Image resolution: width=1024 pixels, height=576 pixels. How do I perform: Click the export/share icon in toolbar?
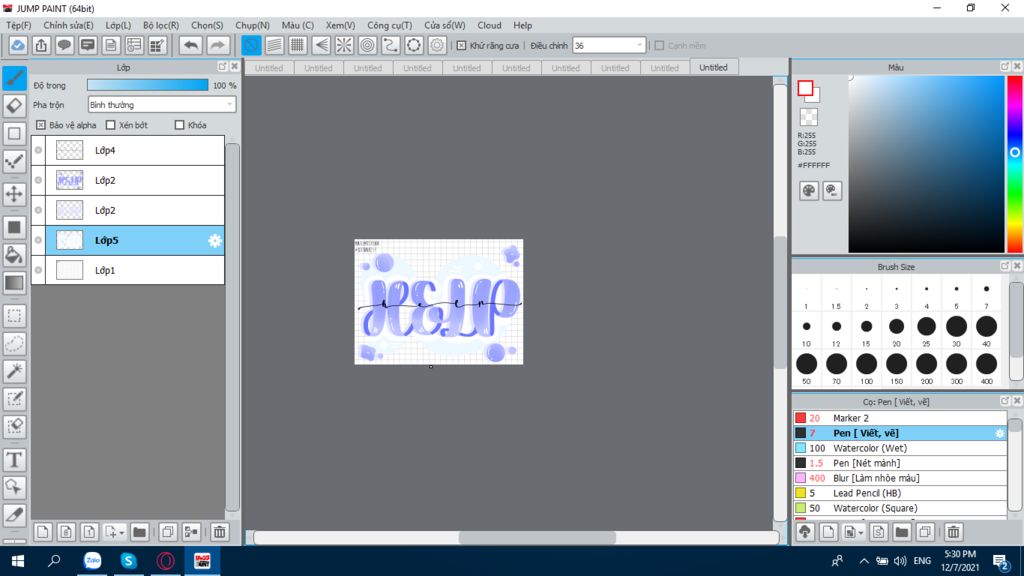tap(41, 45)
